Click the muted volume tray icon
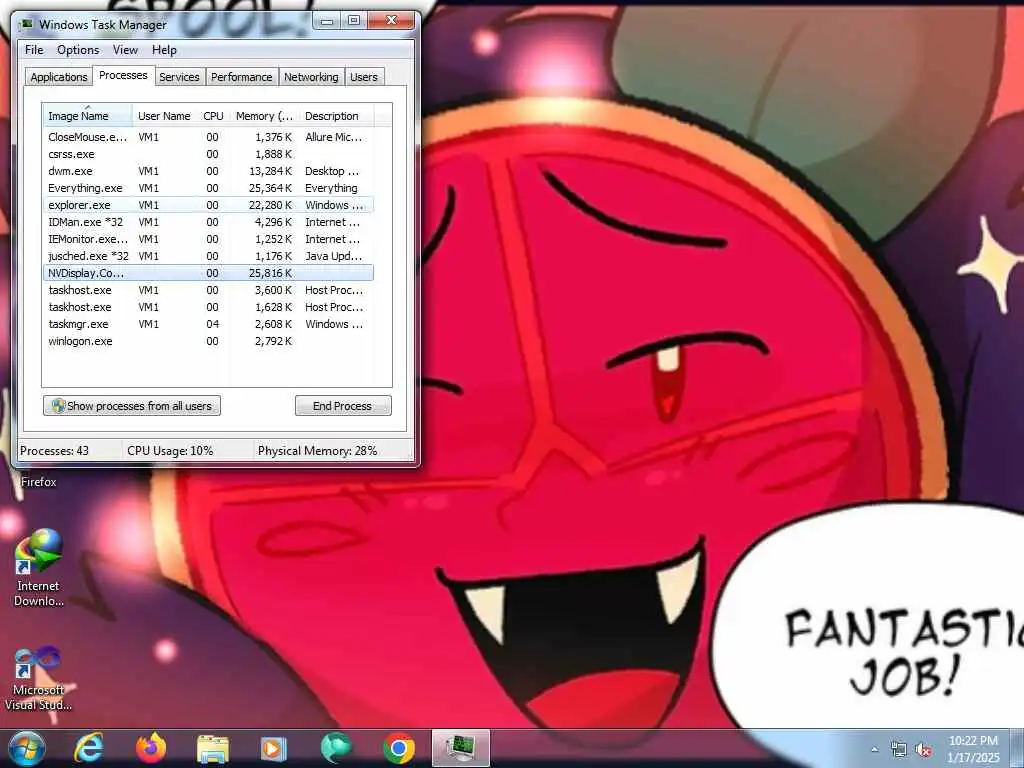 pos(923,750)
